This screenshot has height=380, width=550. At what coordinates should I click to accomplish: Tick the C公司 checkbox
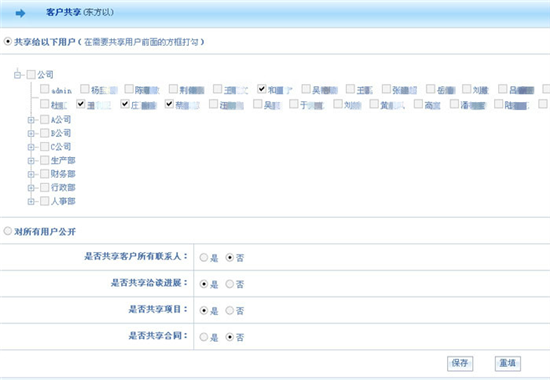(45, 146)
